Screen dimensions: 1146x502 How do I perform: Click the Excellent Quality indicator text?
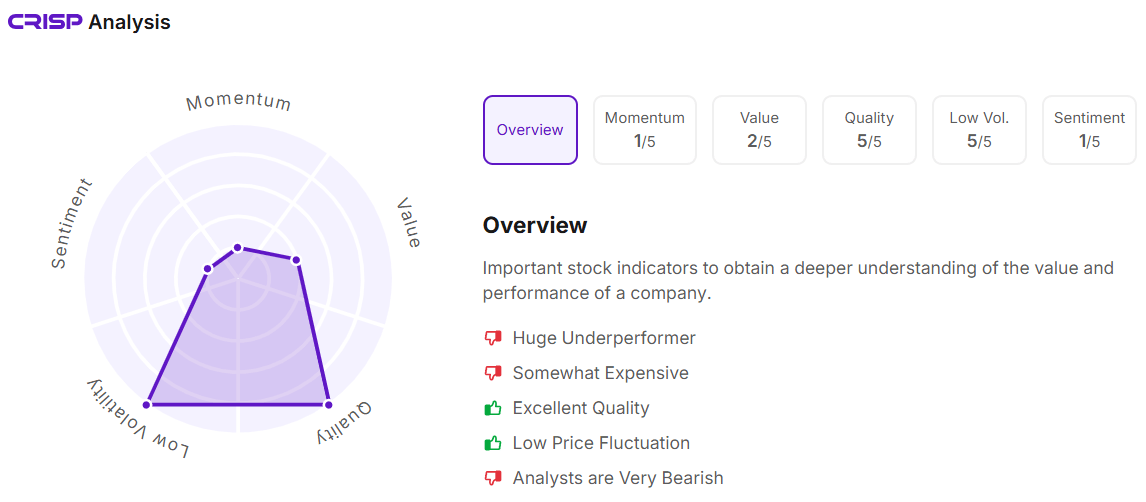(x=581, y=408)
